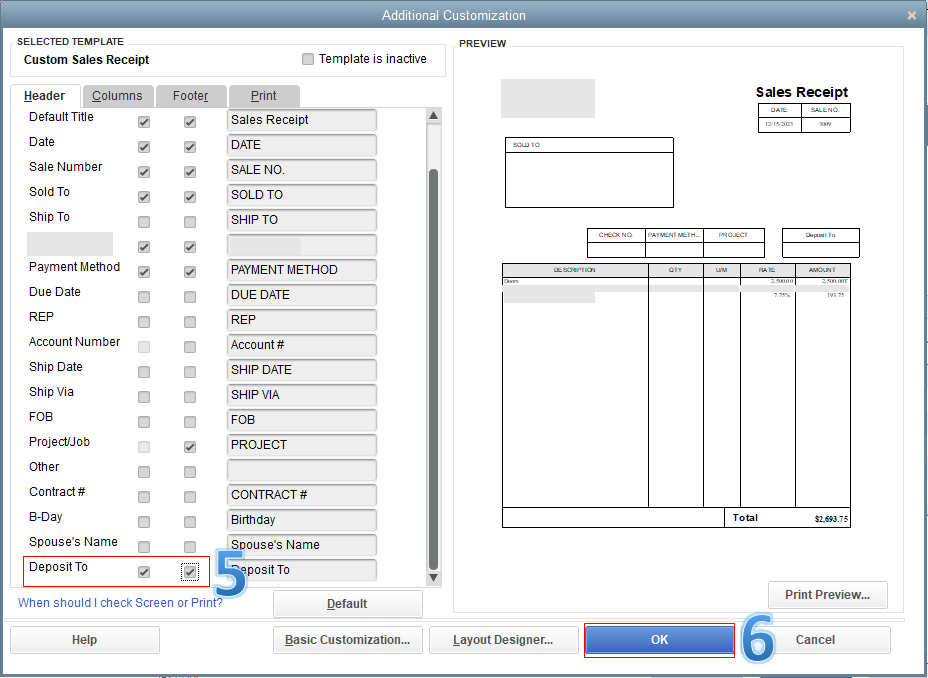928x678 pixels.
Task: Open the Footer tab
Action: click(191, 96)
